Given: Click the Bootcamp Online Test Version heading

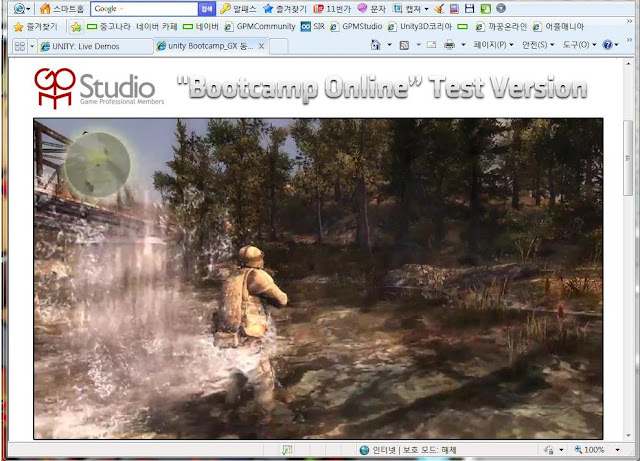Looking at the screenshot, I should [382, 87].
